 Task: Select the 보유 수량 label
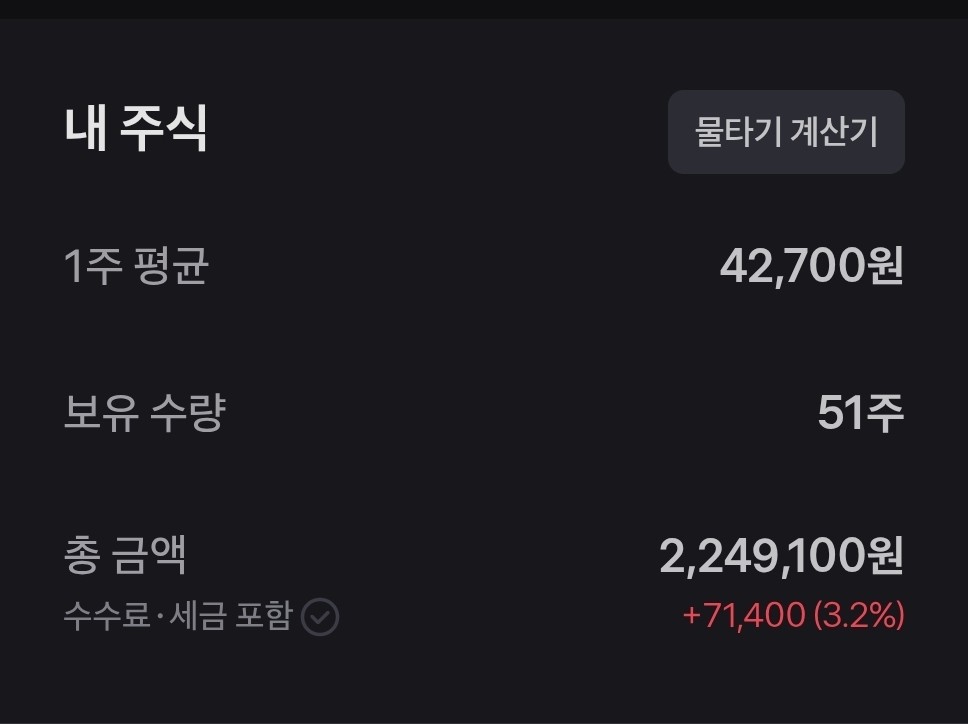144,411
